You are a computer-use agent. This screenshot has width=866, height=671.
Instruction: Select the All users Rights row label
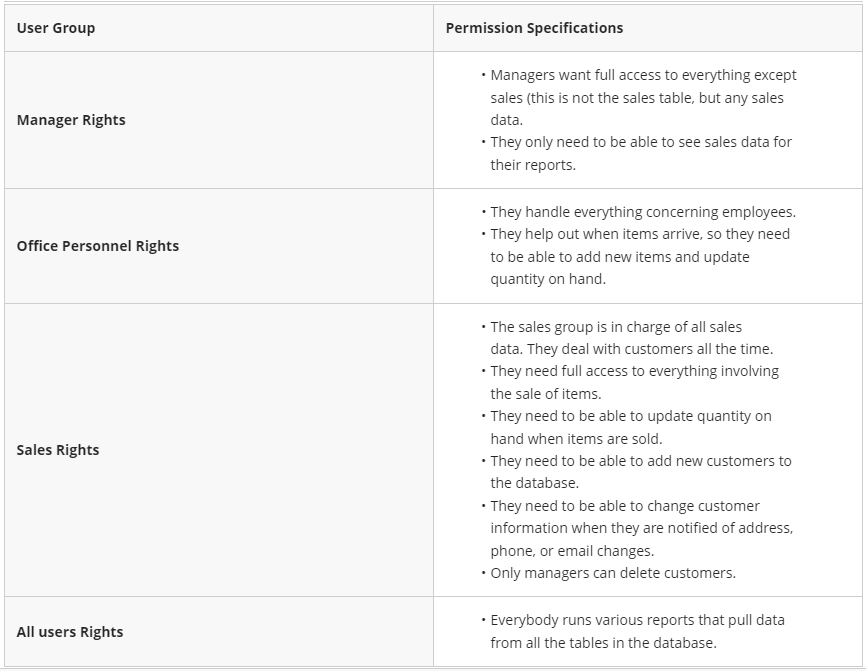coord(70,632)
